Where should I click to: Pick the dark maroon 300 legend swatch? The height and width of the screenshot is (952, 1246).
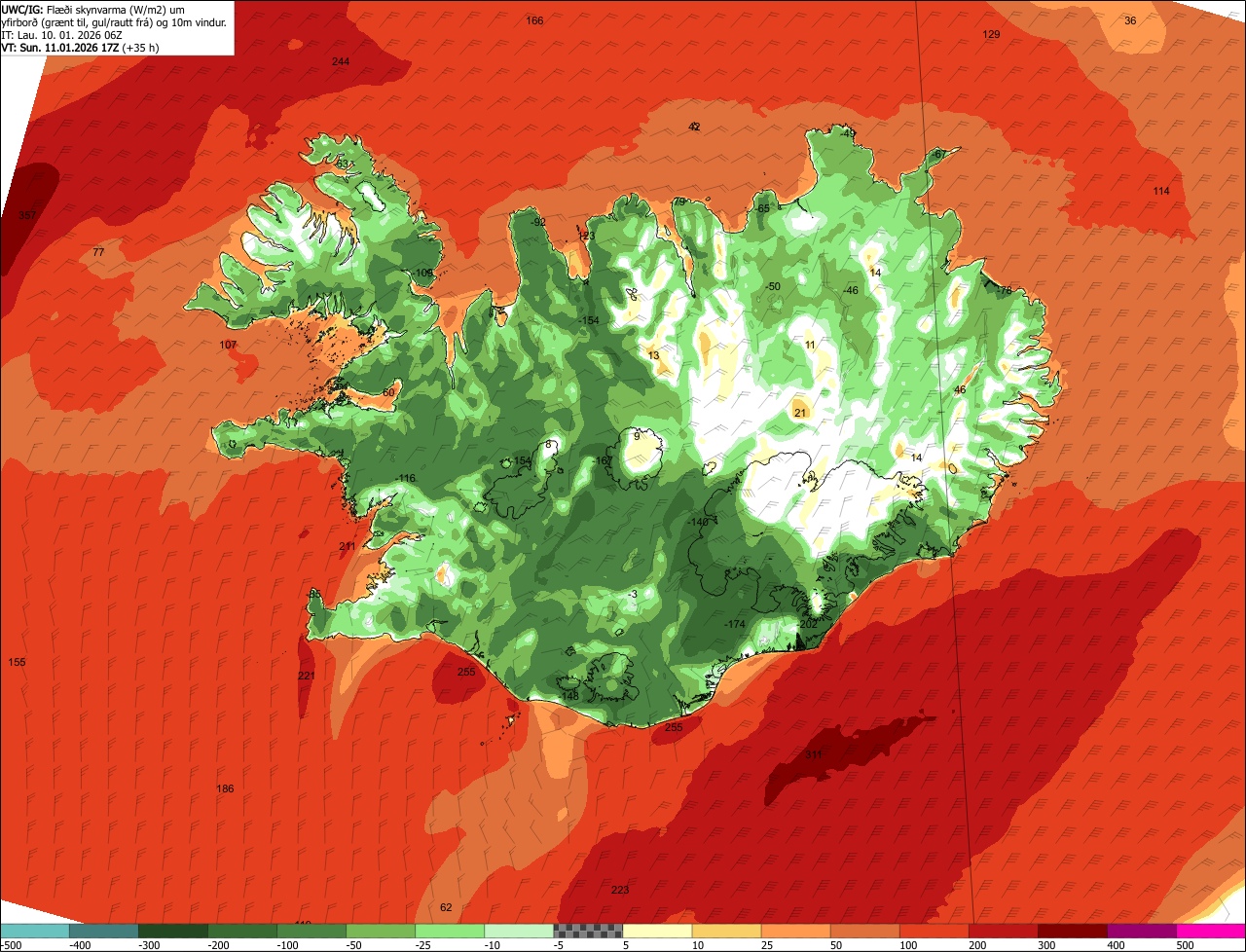1072,931
